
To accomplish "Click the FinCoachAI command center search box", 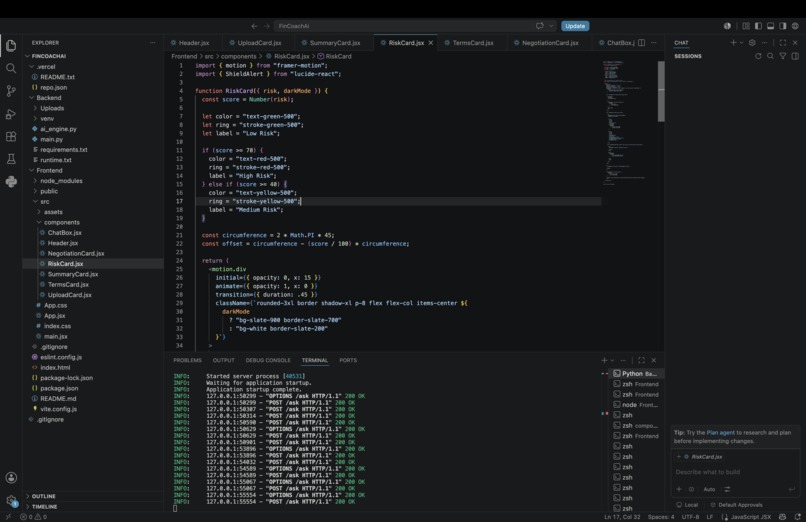I will [x=416, y=26].
